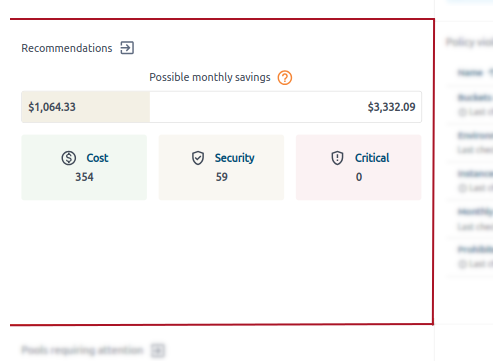Open Recommendations via the arrow icon
493x361 pixels.
click(x=127, y=48)
